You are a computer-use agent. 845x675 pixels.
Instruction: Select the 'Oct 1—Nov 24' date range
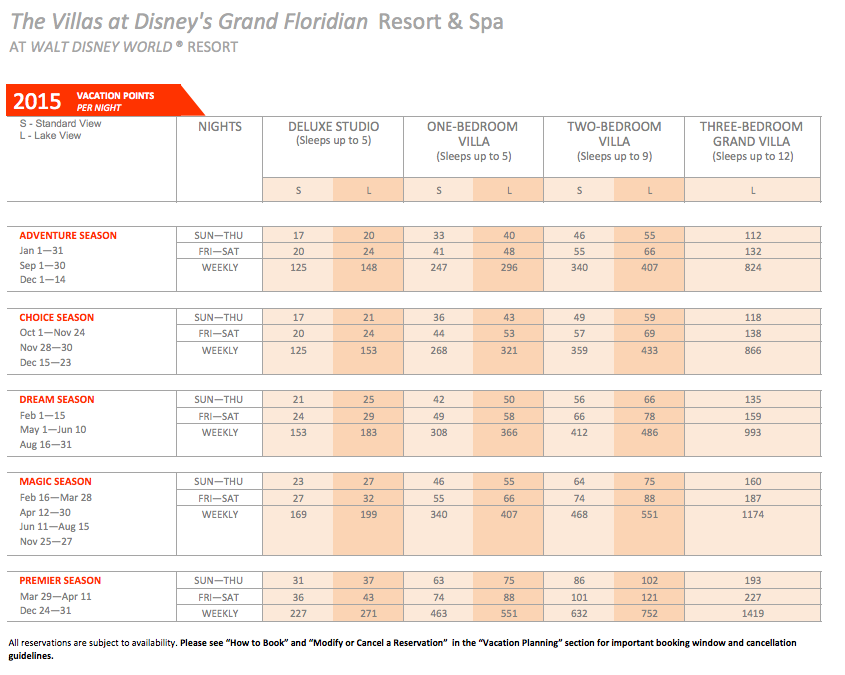[52, 333]
